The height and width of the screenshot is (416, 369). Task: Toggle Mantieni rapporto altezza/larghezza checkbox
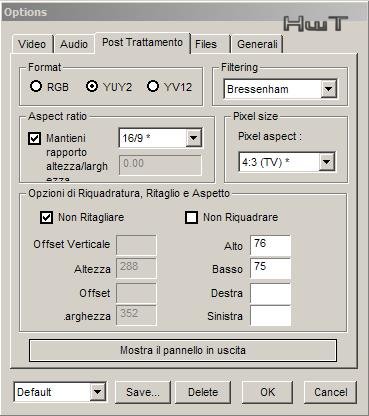[x=35, y=138]
